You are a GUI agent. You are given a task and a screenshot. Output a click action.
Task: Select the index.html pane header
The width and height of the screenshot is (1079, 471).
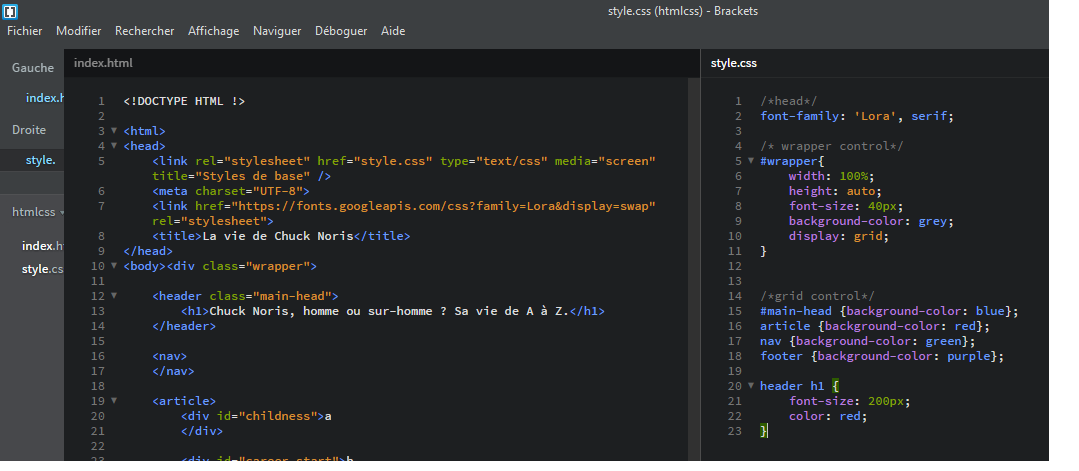click(103, 63)
